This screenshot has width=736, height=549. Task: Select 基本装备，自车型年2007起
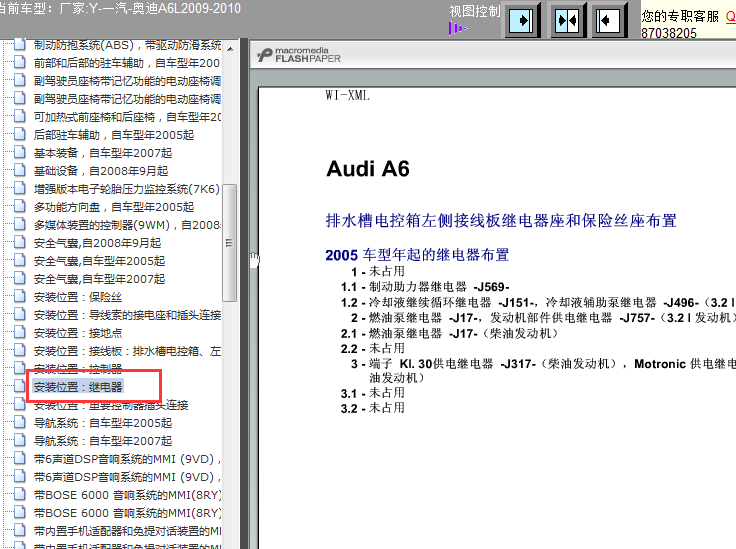coord(103,152)
